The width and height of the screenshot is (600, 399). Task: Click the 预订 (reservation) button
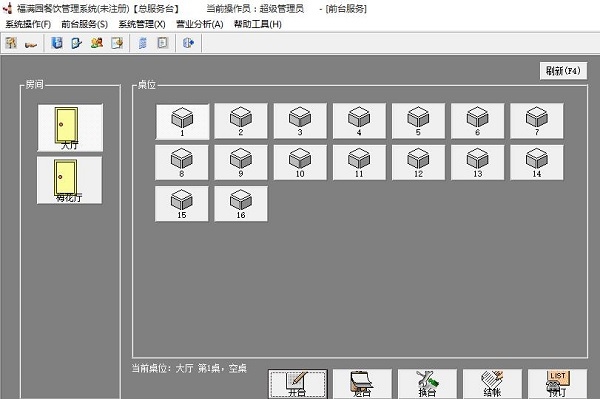pos(558,384)
